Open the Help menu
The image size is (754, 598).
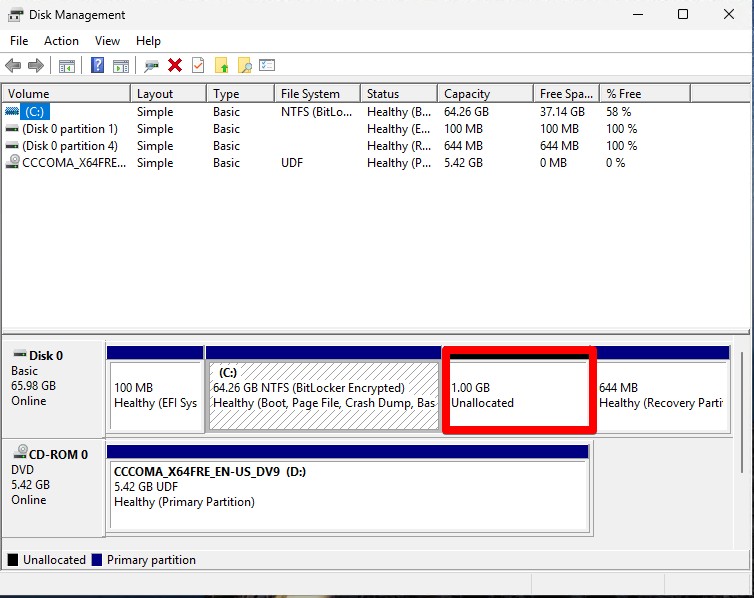(148, 41)
